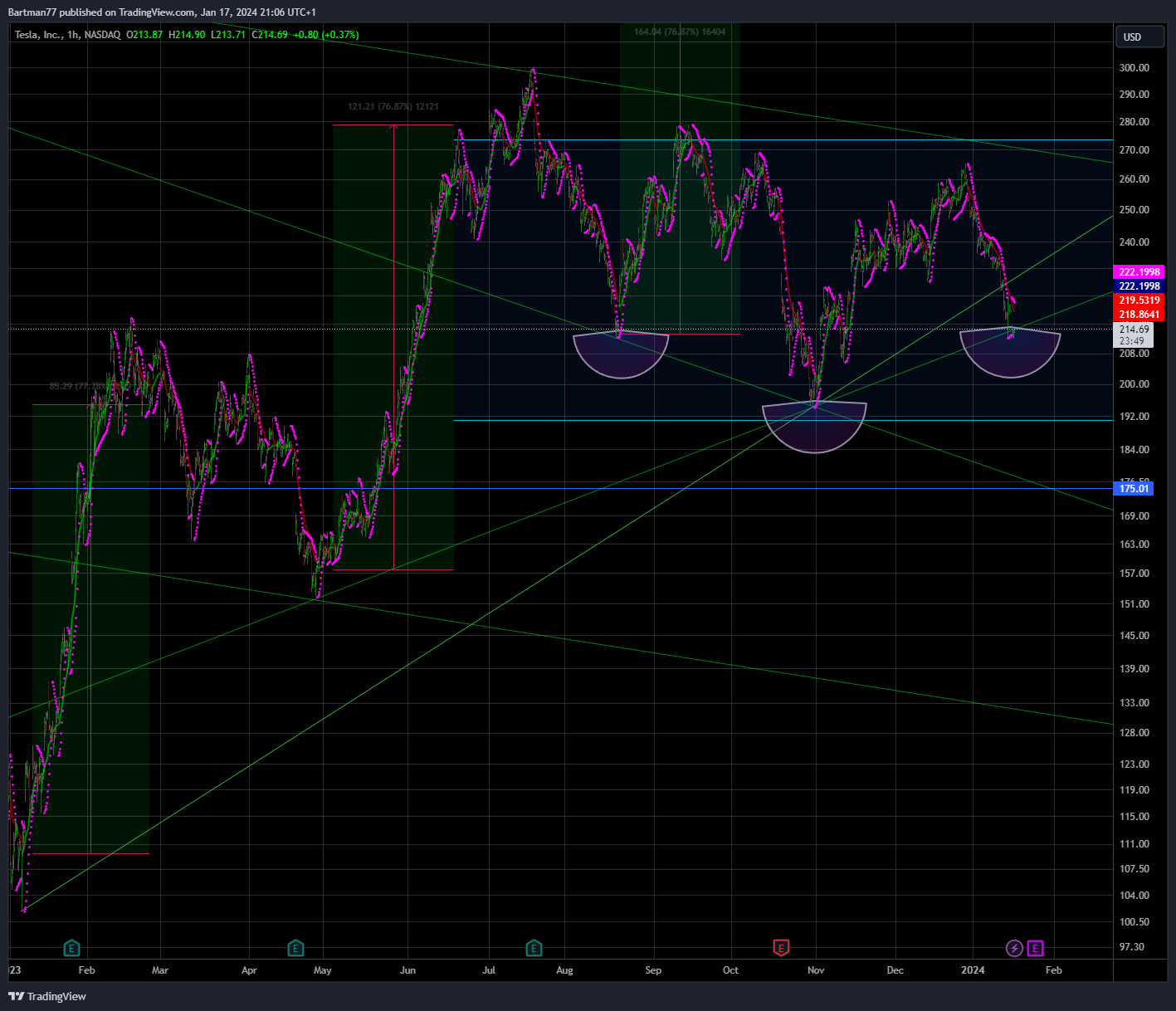
Task: Click the 300.00 price axis label
Action: pos(1135,68)
